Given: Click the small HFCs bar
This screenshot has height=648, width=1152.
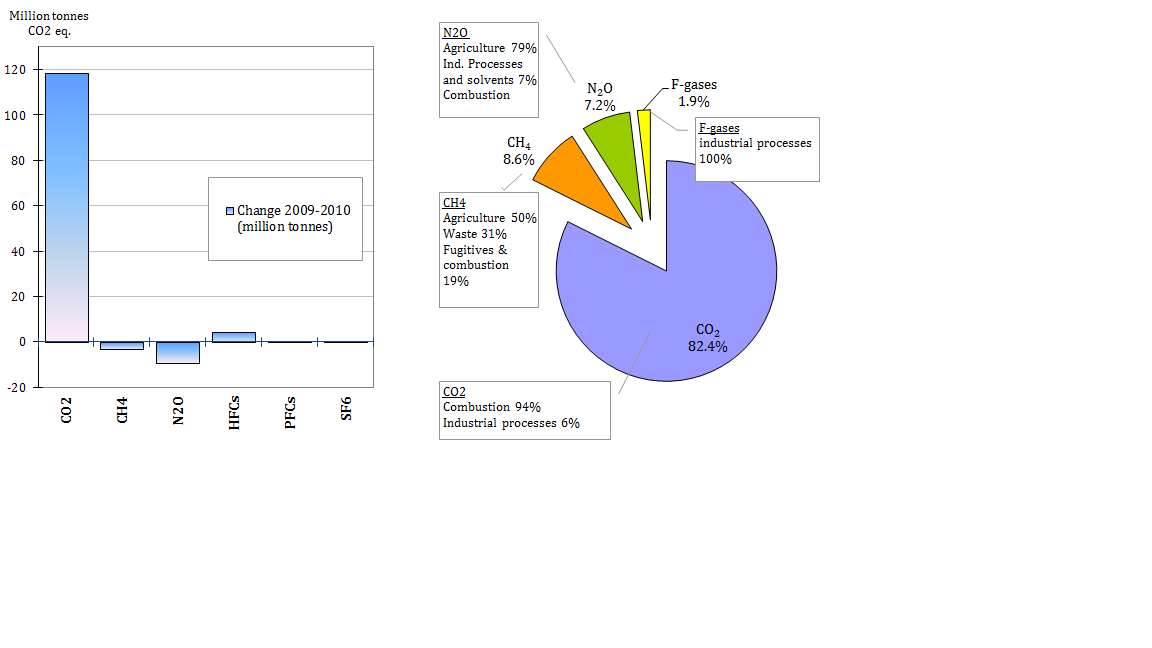Looking at the screenshot, I should tap(234, 337).
